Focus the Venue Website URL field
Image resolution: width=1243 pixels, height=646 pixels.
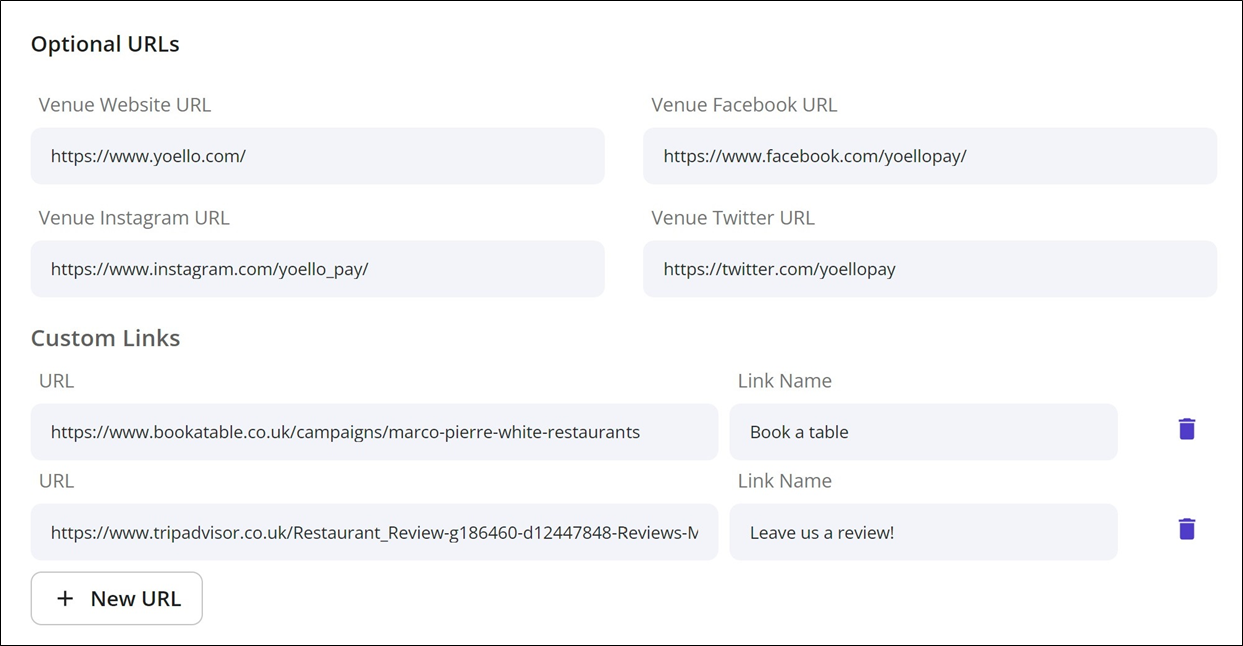click(x=317, y=156)
